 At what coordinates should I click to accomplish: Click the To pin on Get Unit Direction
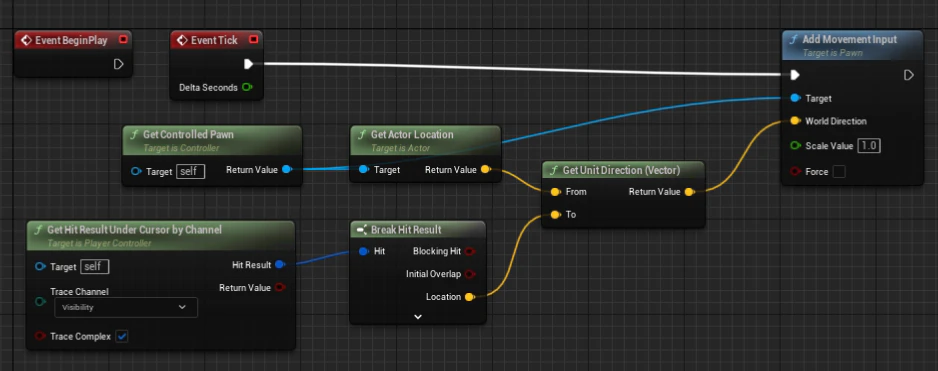[556, 214]
